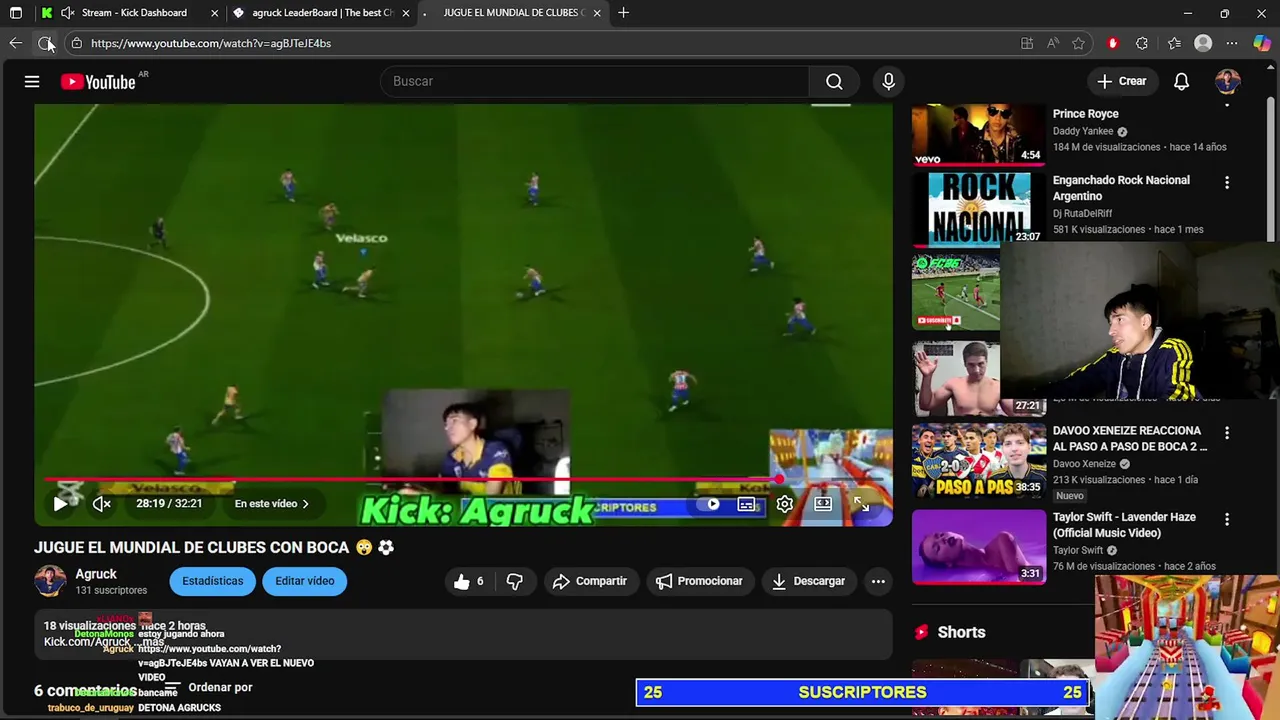This screenshot has height=720, width=1280.
Task: Open Copilot sidebar icon
Action: [x=1262, y=43]
